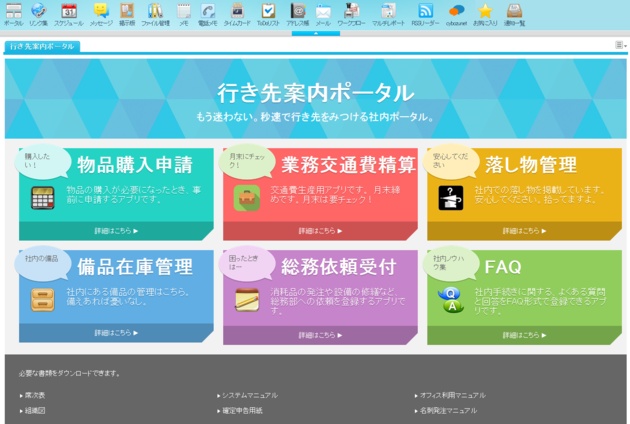
Task: Select the 行き先案内ポータル tab
Action: (x=42, y=47)
